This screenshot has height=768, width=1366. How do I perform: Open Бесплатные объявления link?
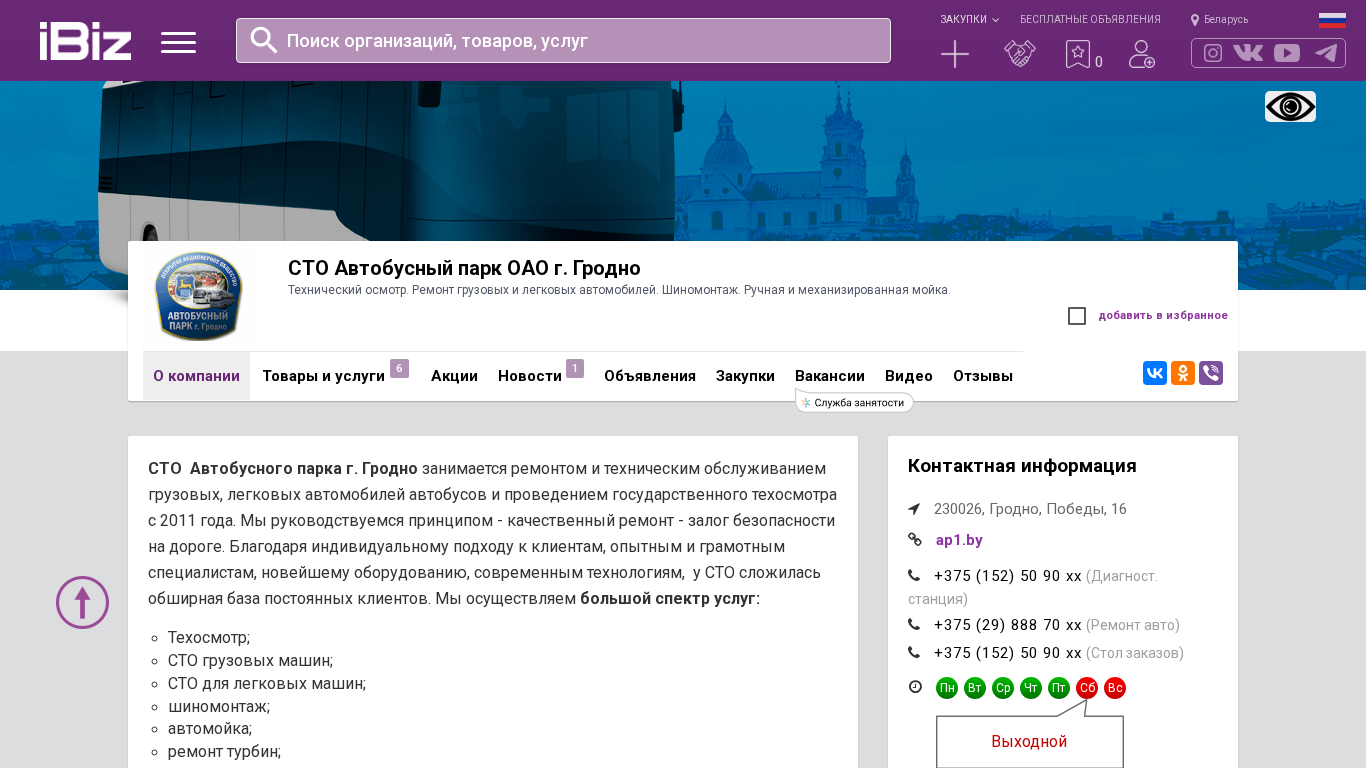click(x=1090, y=19)
